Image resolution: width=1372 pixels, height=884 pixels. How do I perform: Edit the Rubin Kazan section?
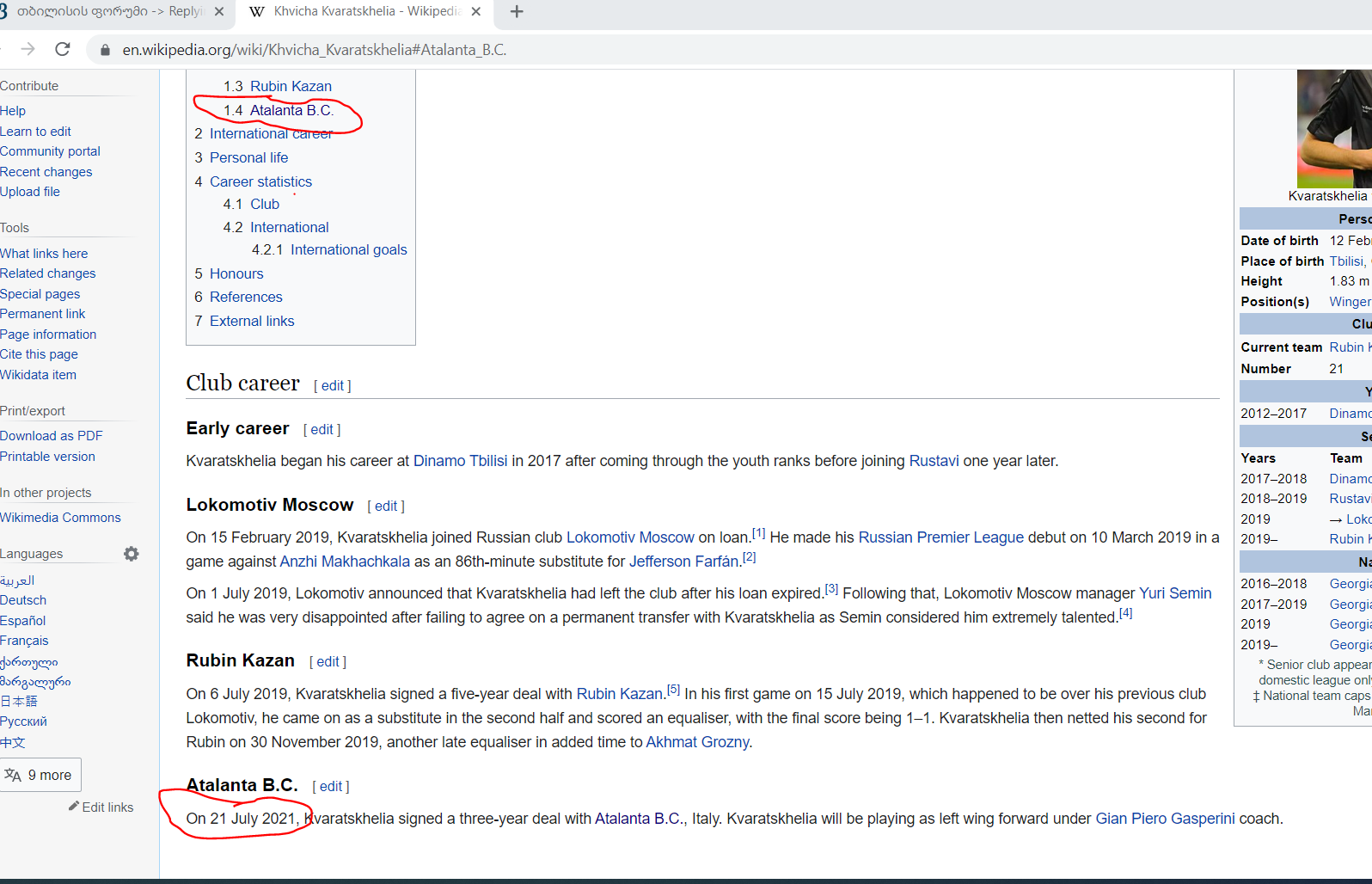click(328, 662)
